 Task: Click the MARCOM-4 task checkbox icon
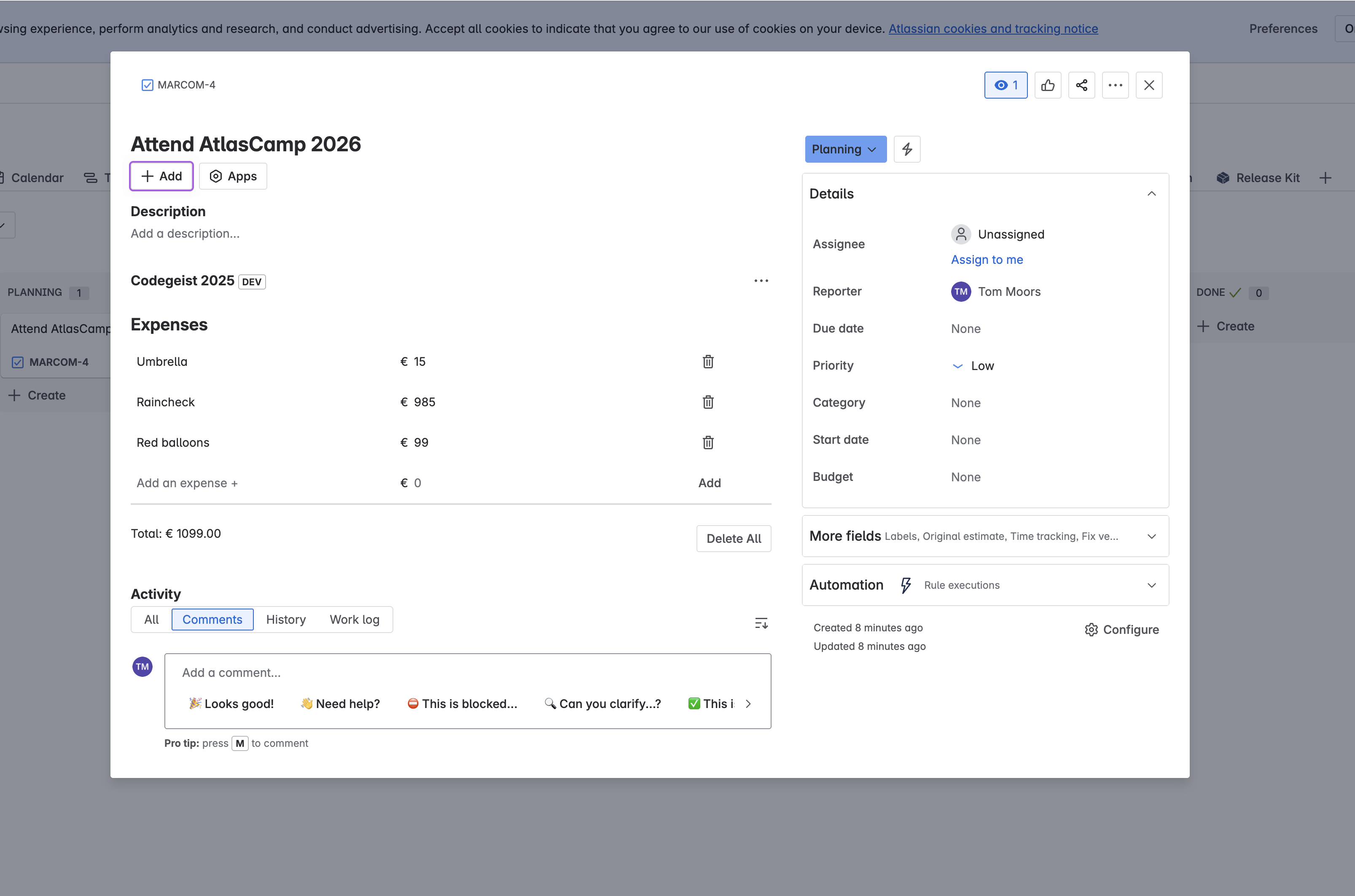(x=148, y=85)
